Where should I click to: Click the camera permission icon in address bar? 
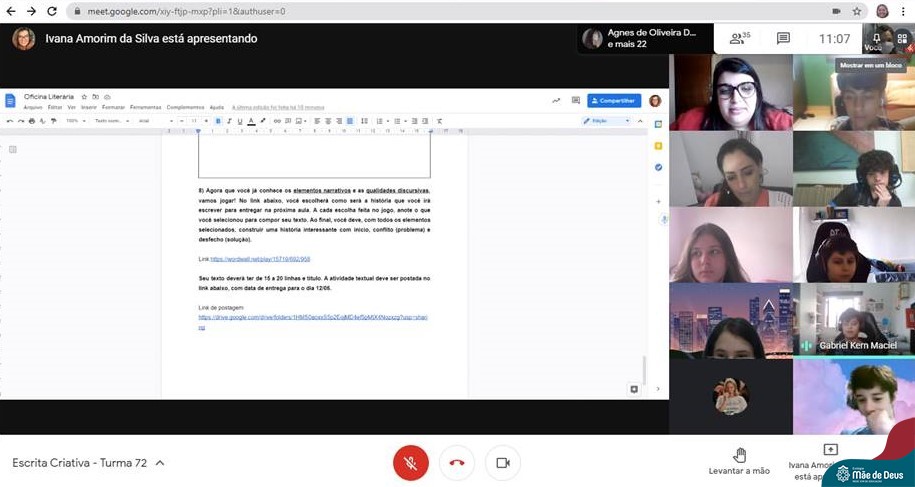pos(836,11)
